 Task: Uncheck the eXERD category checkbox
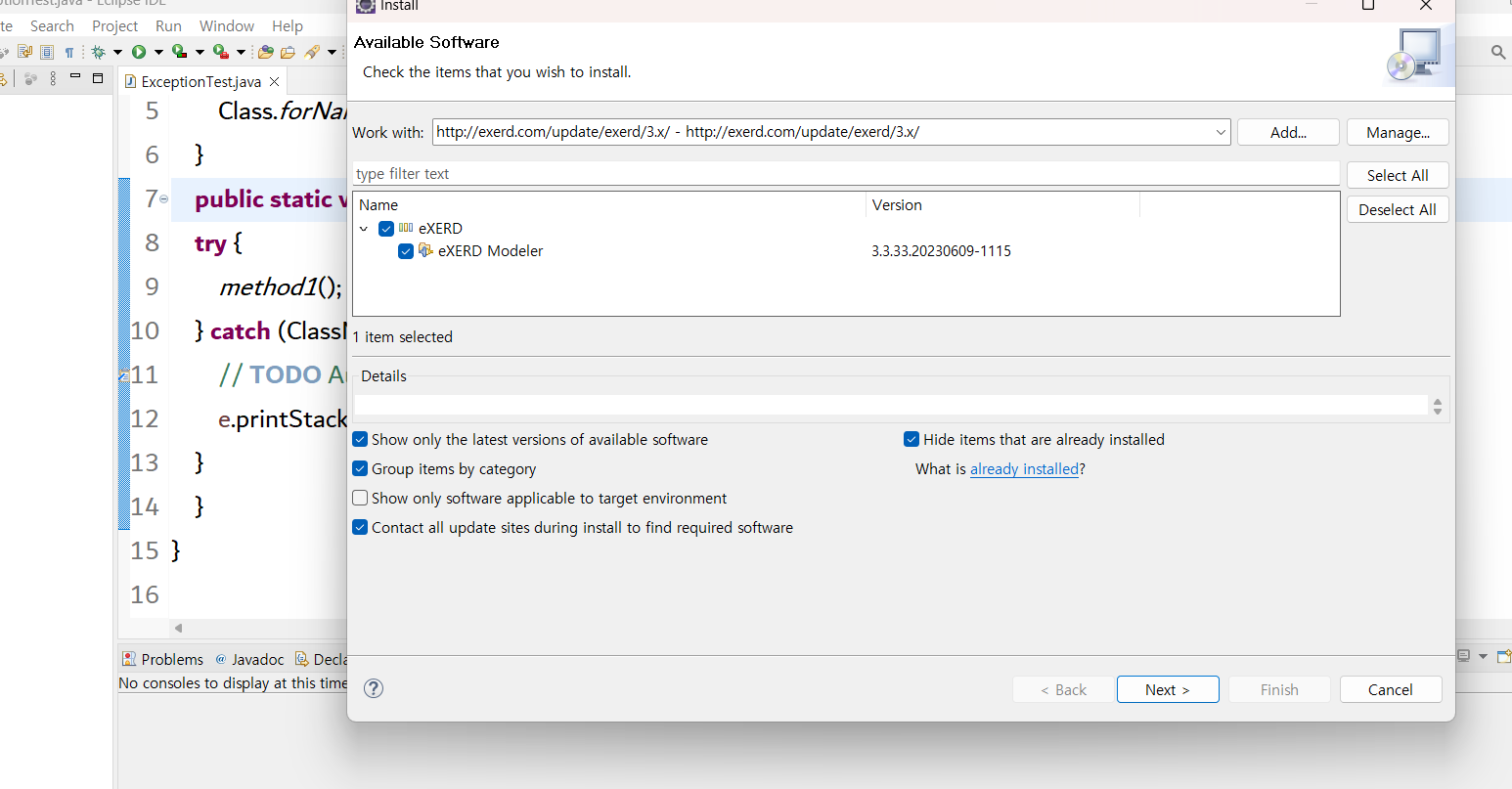coord(386,229)
